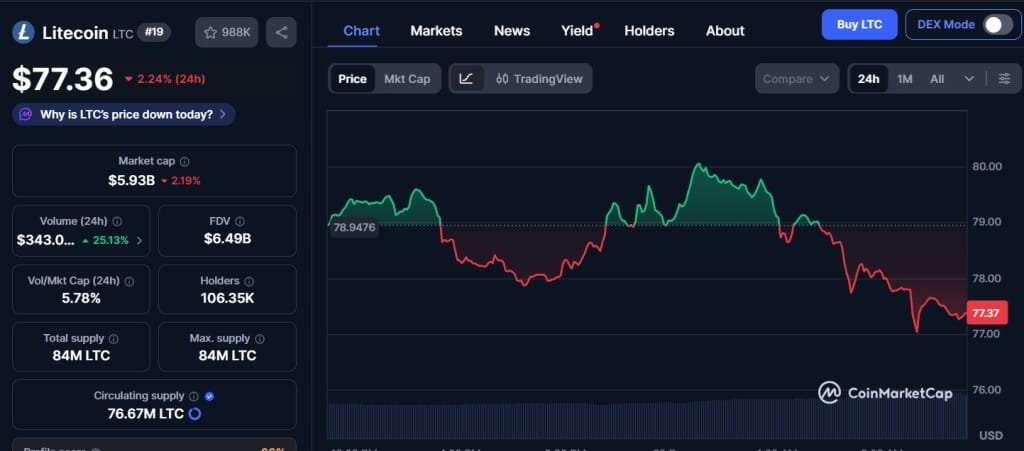Click the circulating supply progress ring

(195, 414)
